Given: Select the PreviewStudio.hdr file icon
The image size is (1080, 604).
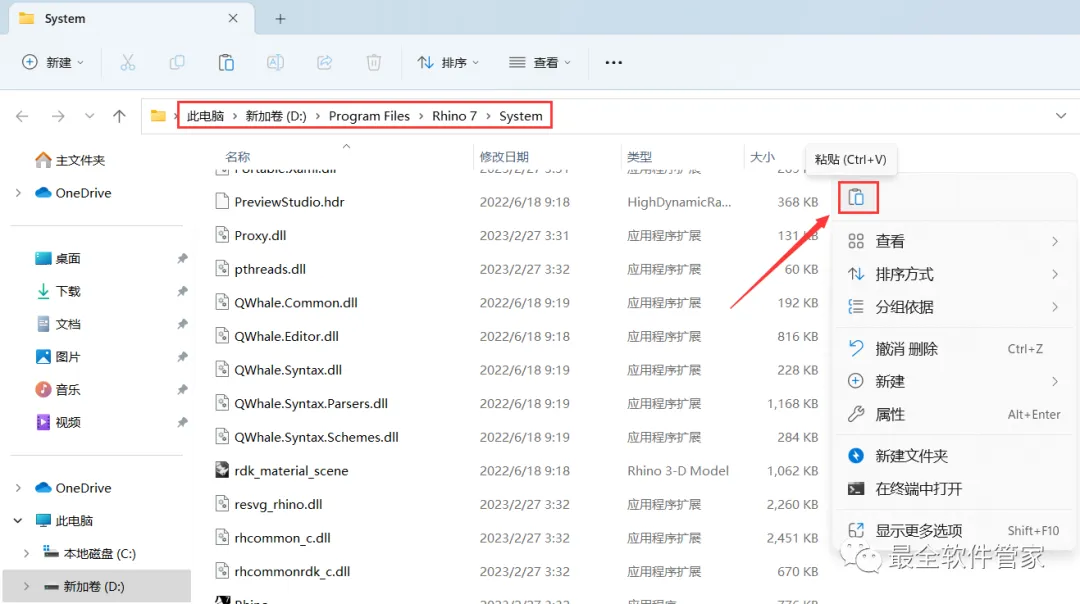Looking at the screenshot, I should click(222, 202).
